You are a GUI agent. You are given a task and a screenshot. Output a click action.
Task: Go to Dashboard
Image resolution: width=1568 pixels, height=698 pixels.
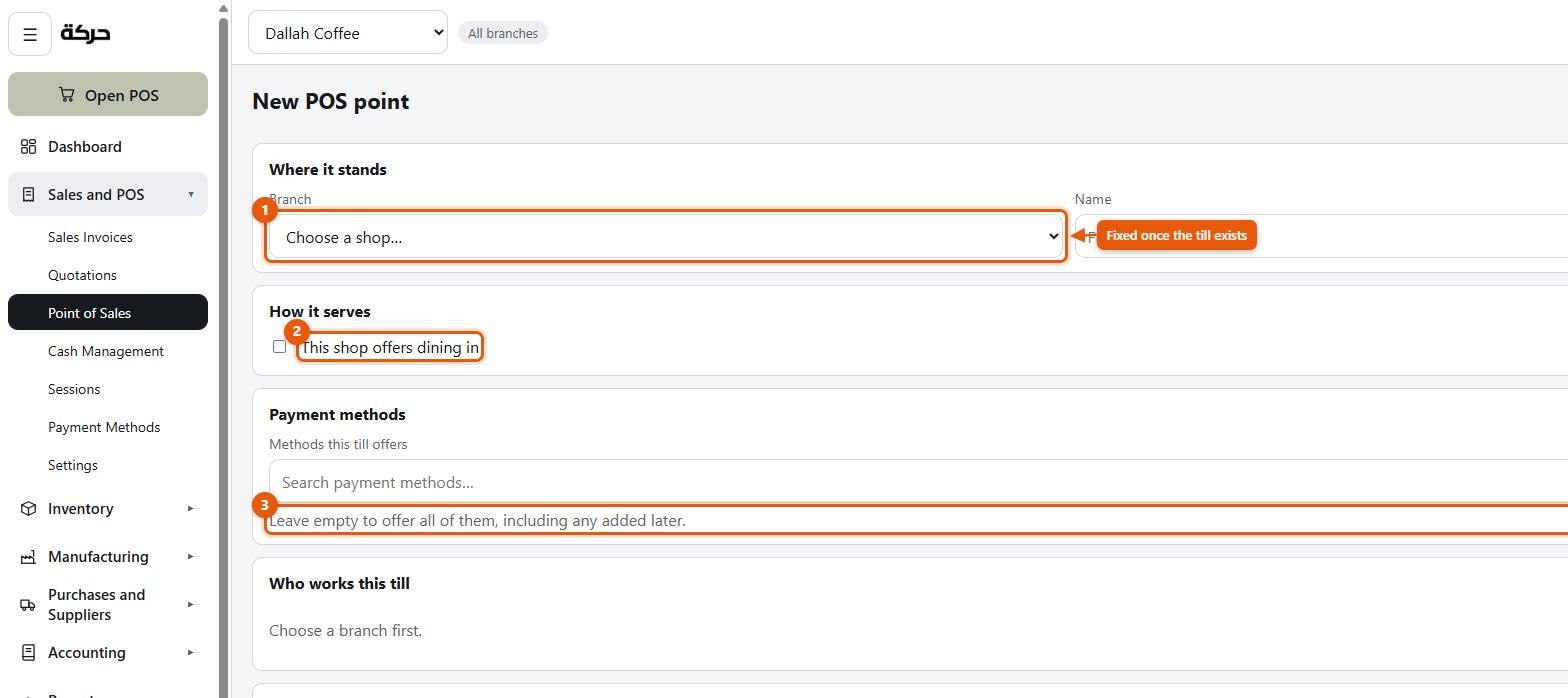point(85,147)
